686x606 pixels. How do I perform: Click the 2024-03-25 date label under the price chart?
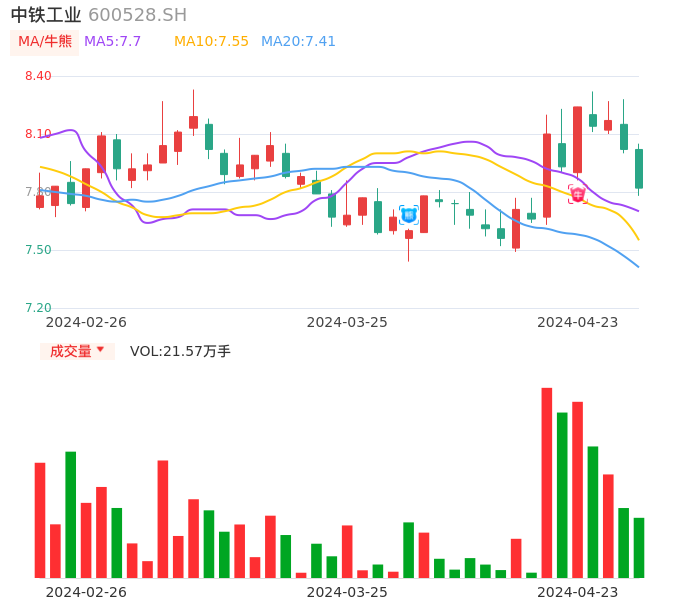click(347, 322)
